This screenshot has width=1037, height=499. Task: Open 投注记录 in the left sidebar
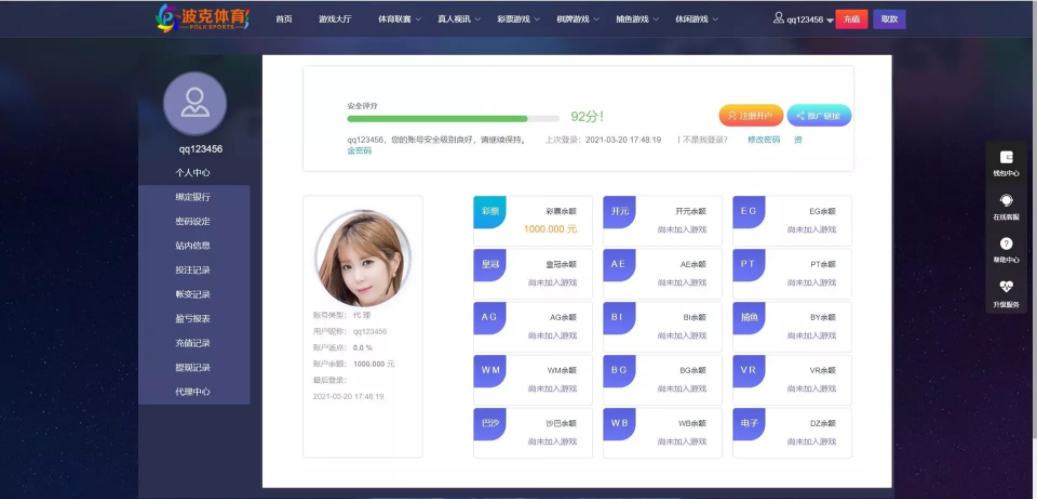click(193, 270)
